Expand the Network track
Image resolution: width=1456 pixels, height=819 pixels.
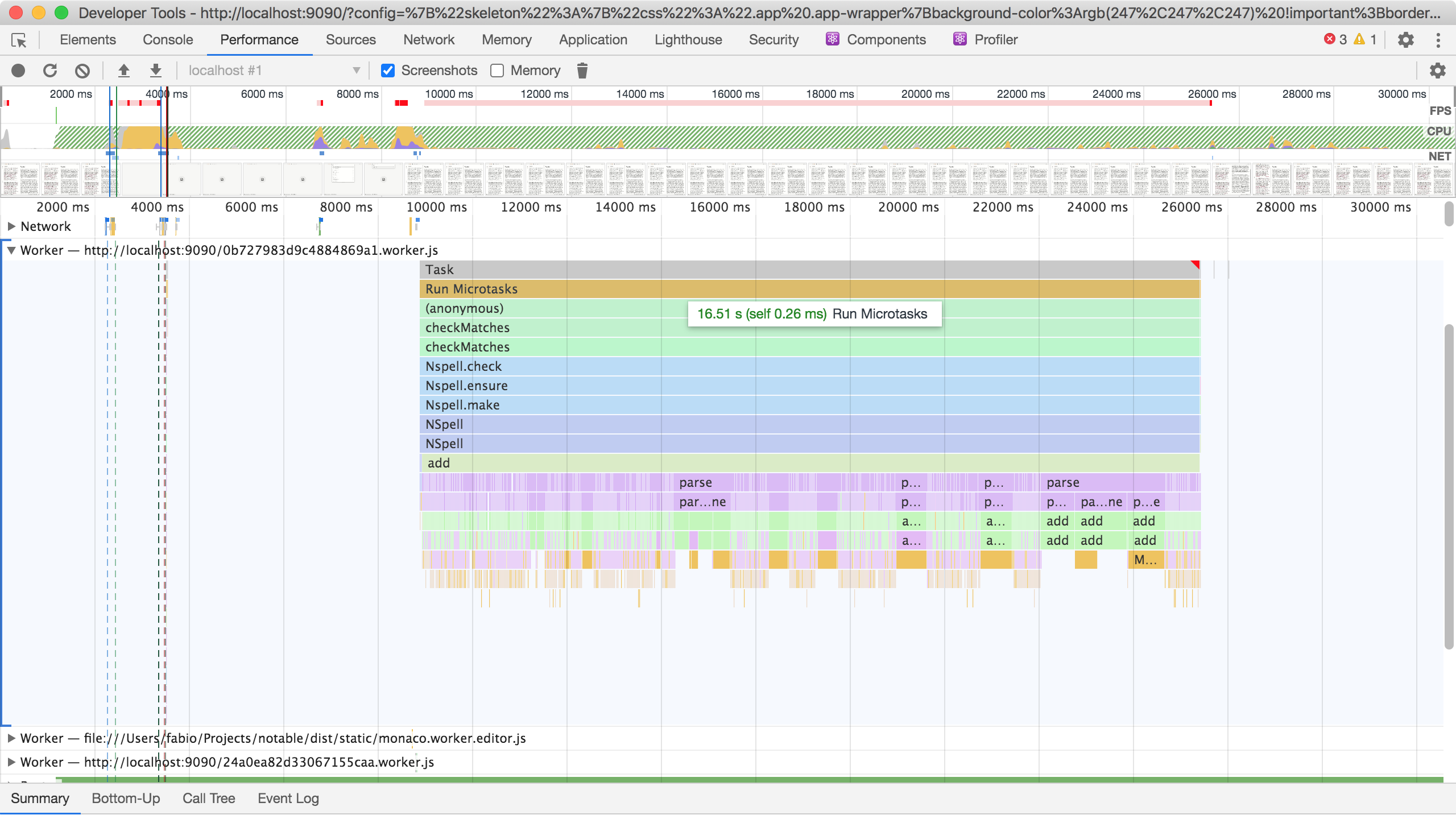click(11, 226)
